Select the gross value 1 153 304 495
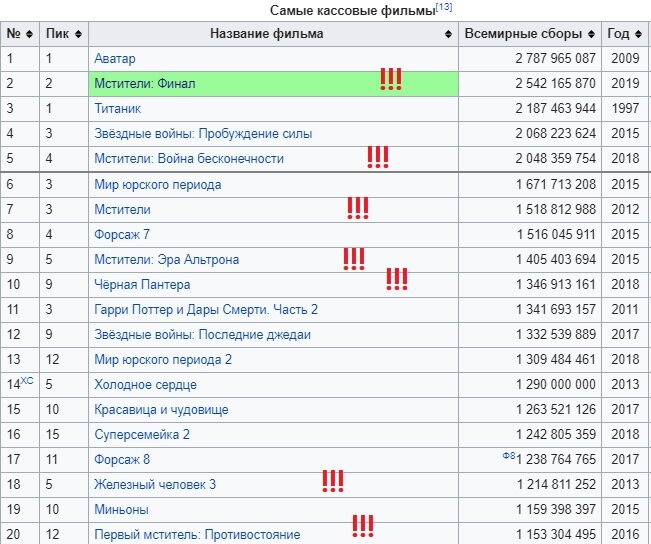 click(556, 534)
